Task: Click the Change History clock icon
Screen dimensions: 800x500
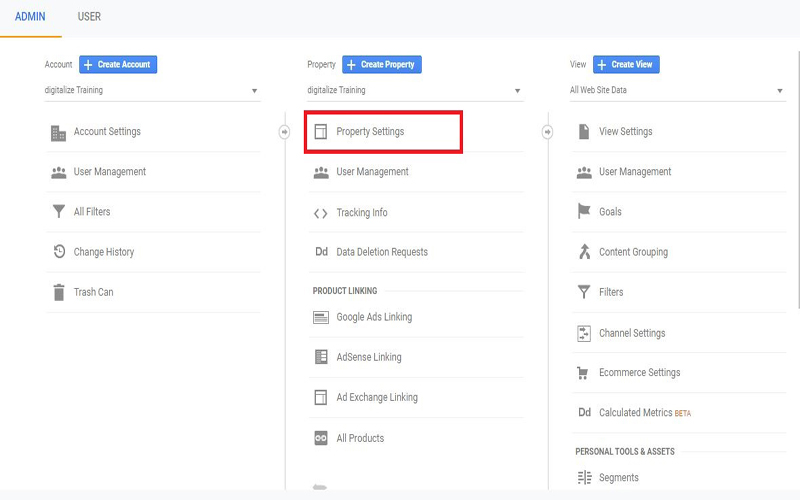Action: click(58, 252)
